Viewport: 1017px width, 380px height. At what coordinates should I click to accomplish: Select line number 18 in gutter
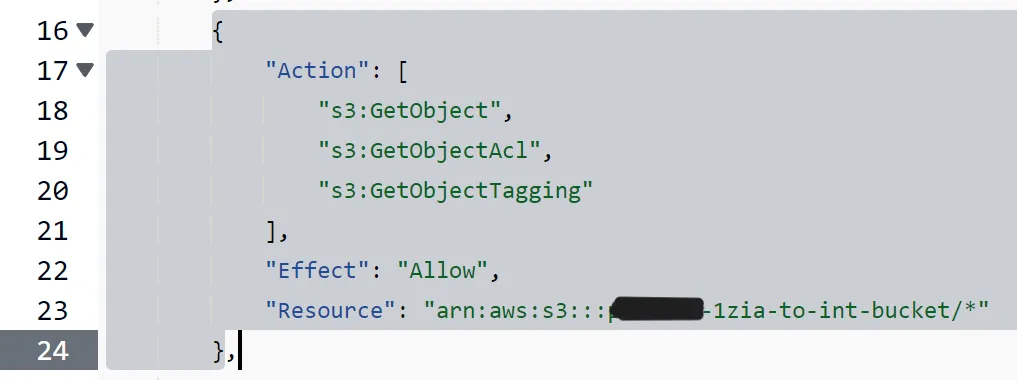click(x=53, y=111)
